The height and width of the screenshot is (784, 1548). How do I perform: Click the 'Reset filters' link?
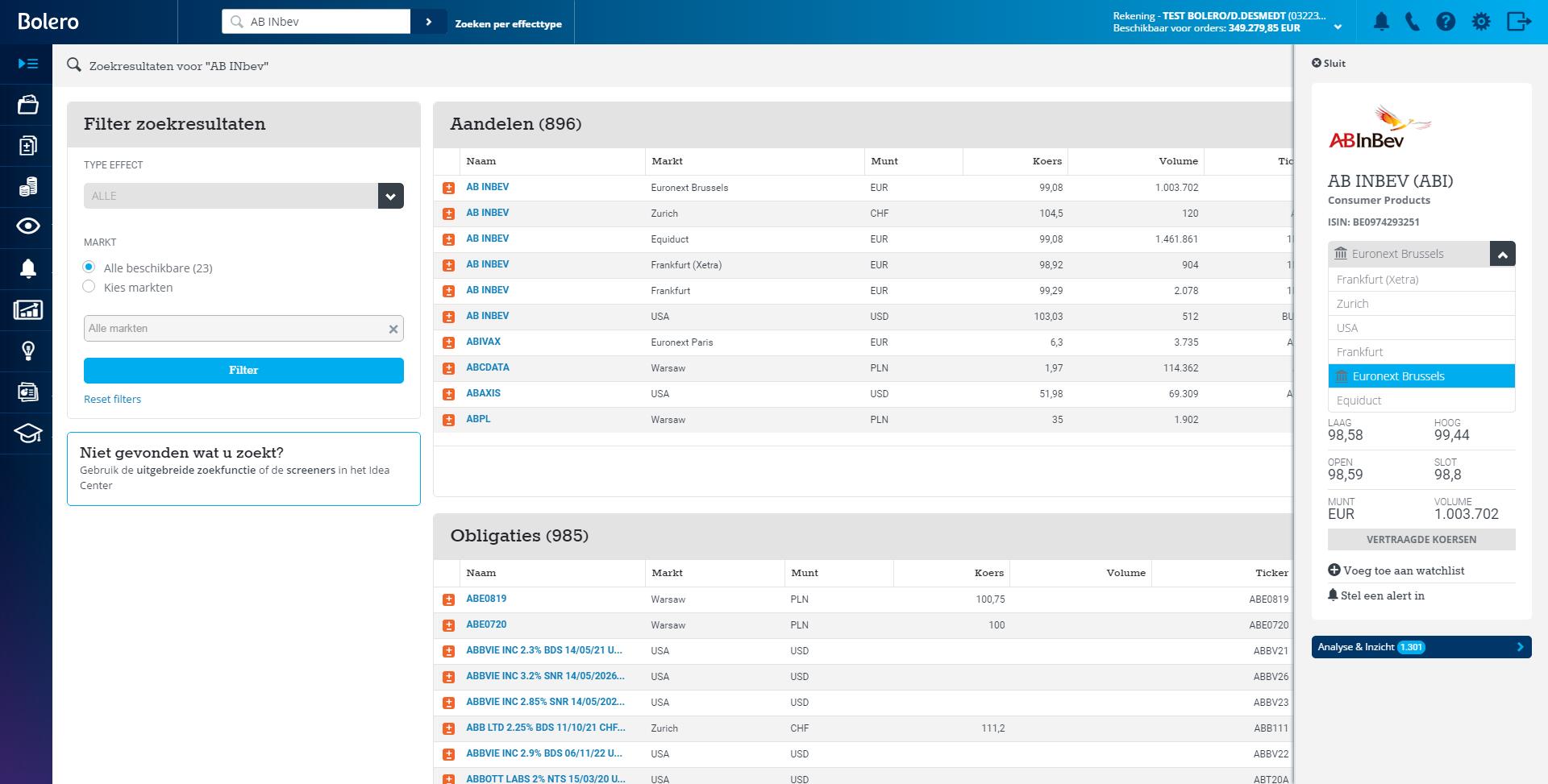(112, 399)
